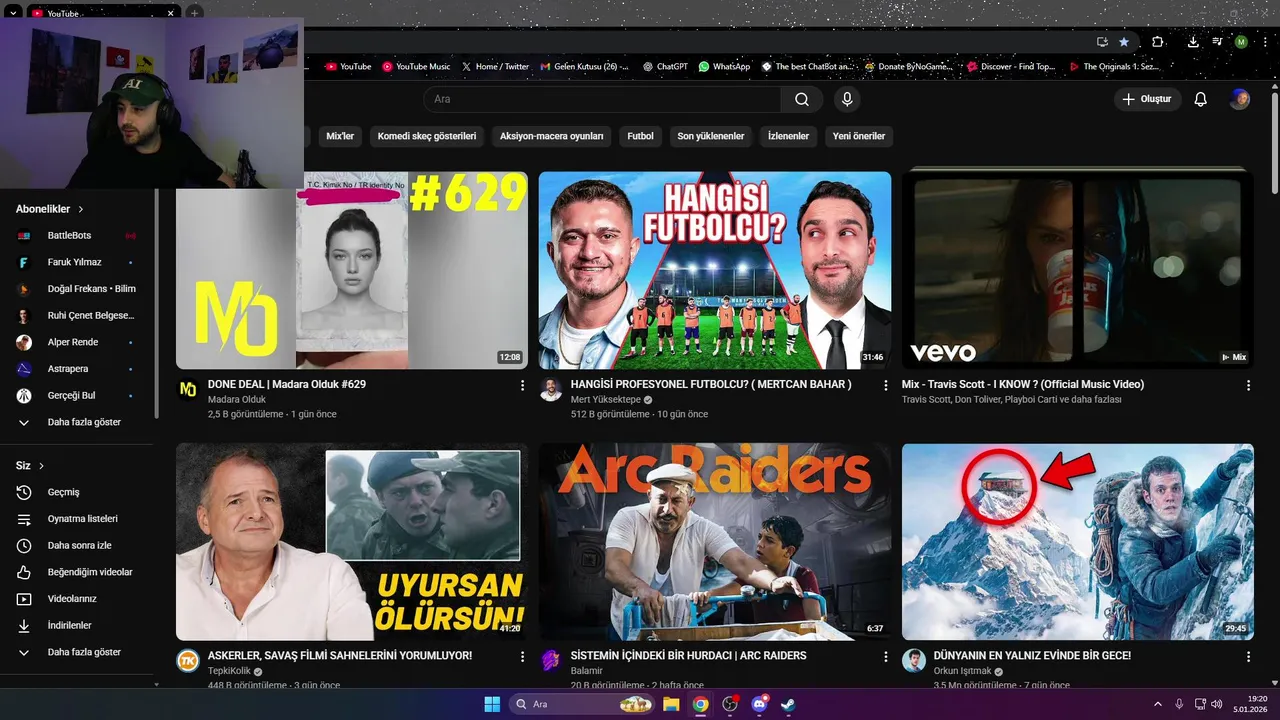Open the TepkiKolik channel avatar
Image resolution: width=1280 pixels, height=720 pixels.
188,661
